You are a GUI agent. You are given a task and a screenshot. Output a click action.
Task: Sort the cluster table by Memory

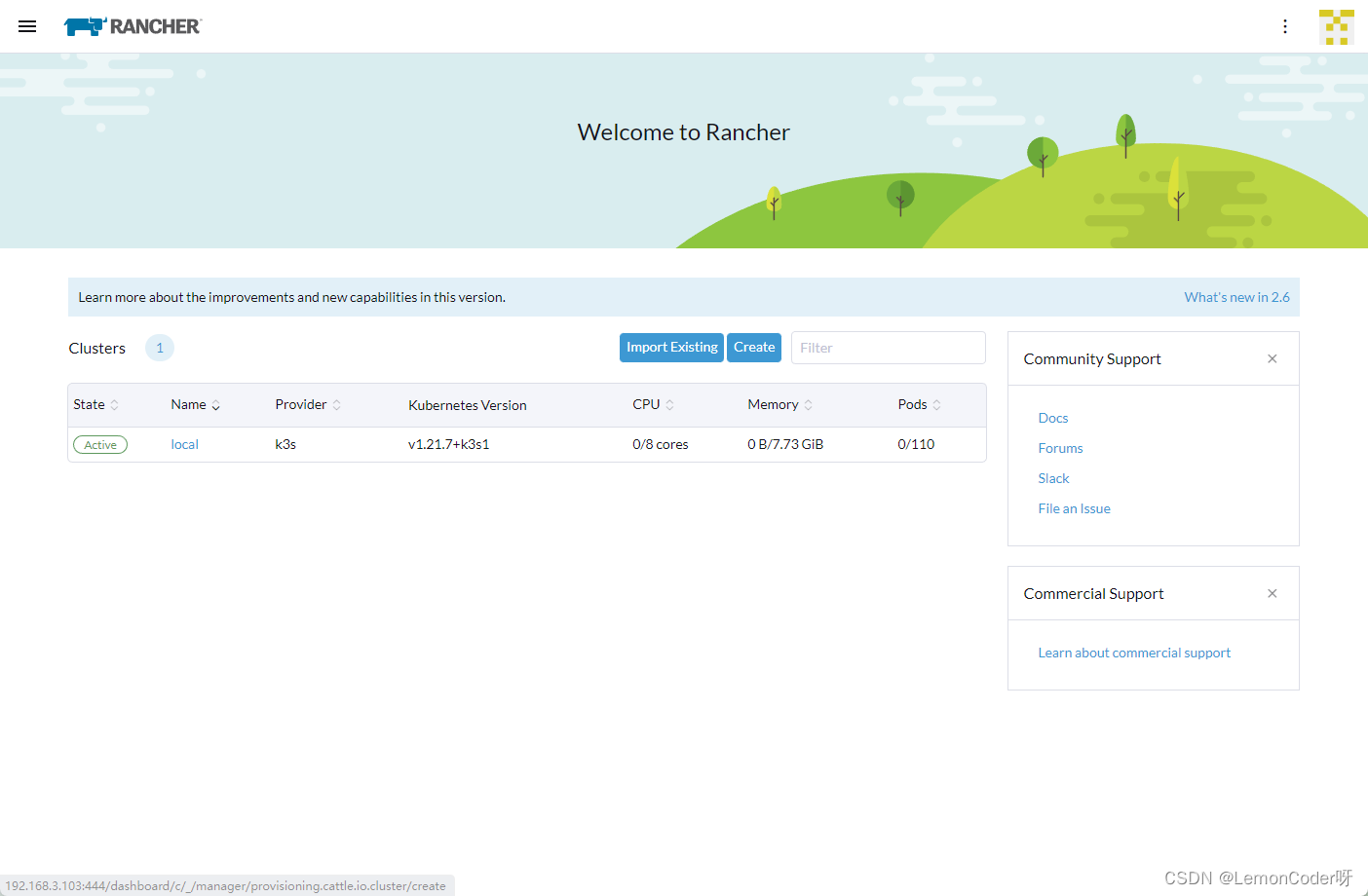[x=779, y=404]
